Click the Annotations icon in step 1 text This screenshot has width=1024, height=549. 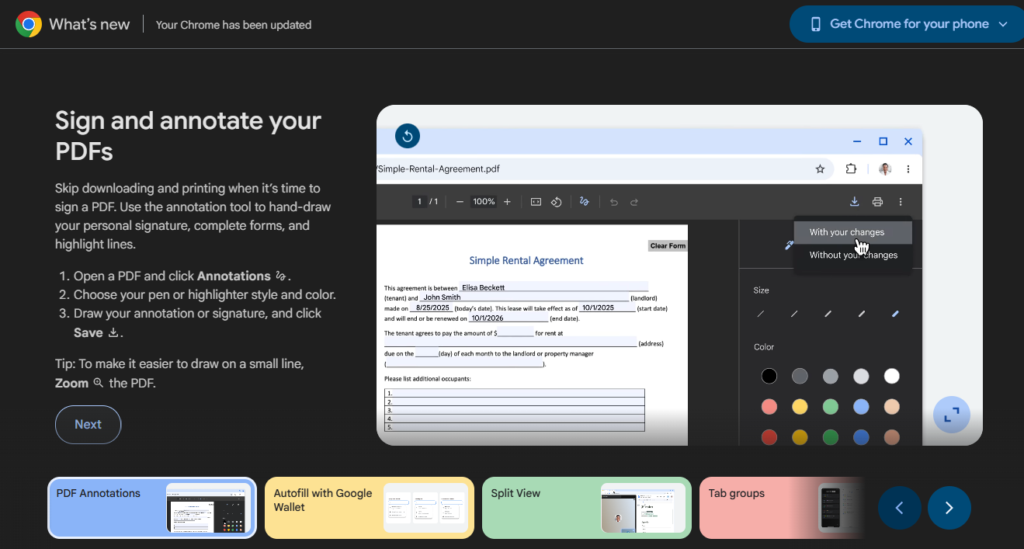point(281,275)
